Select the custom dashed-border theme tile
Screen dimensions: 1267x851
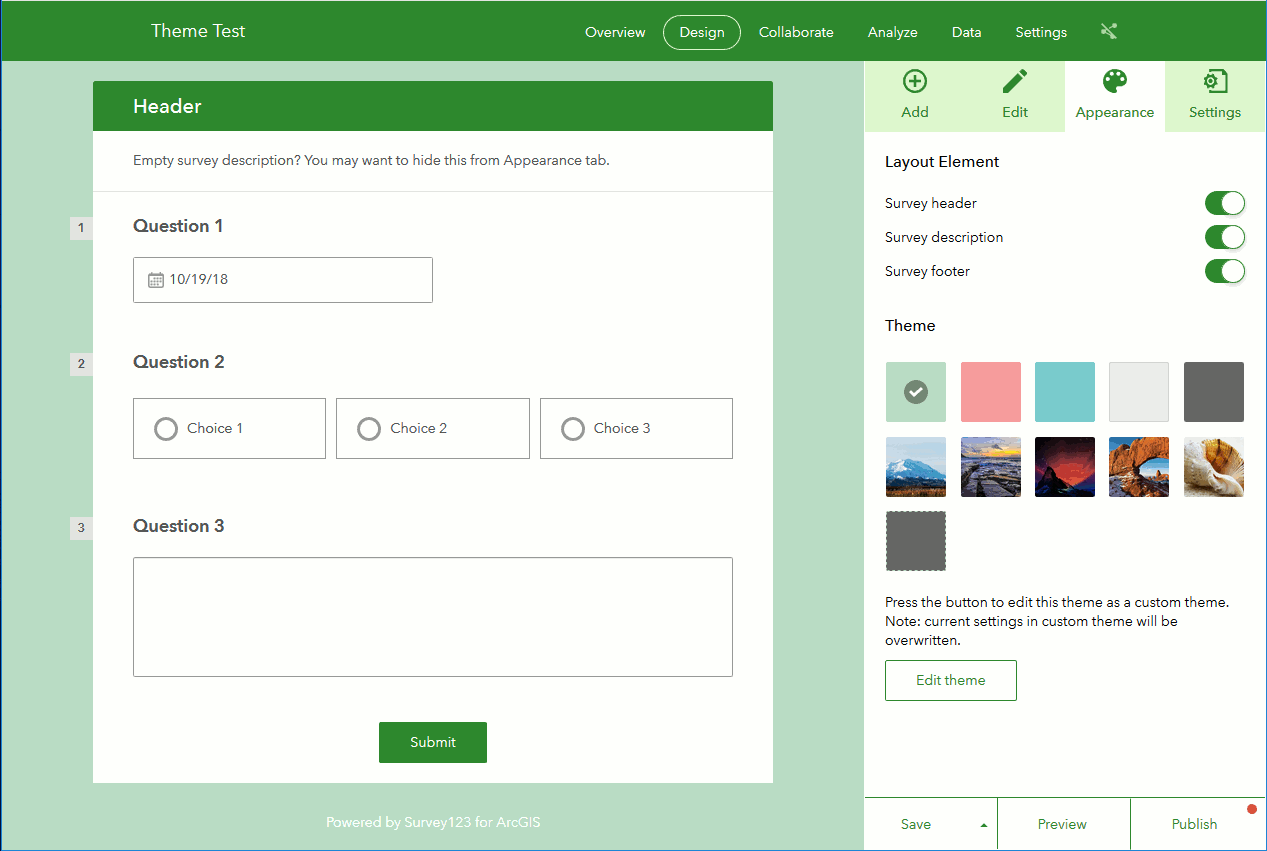tap(915, 541)
